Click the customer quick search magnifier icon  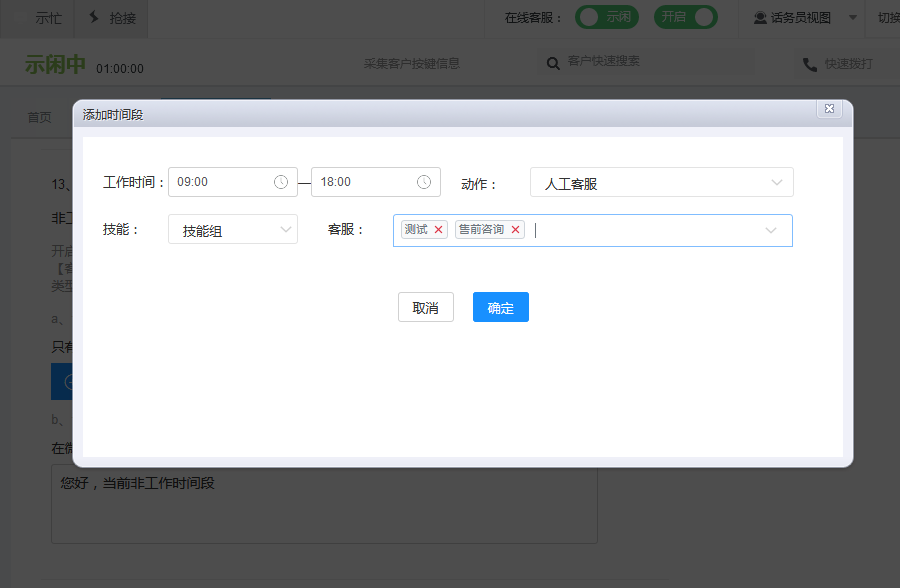[552, 63]
